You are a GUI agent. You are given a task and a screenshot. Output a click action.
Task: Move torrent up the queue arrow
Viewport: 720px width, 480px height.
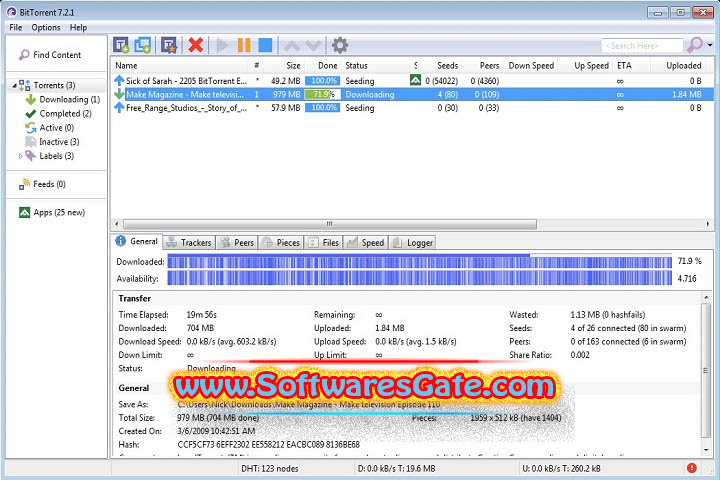coord(292,45)
